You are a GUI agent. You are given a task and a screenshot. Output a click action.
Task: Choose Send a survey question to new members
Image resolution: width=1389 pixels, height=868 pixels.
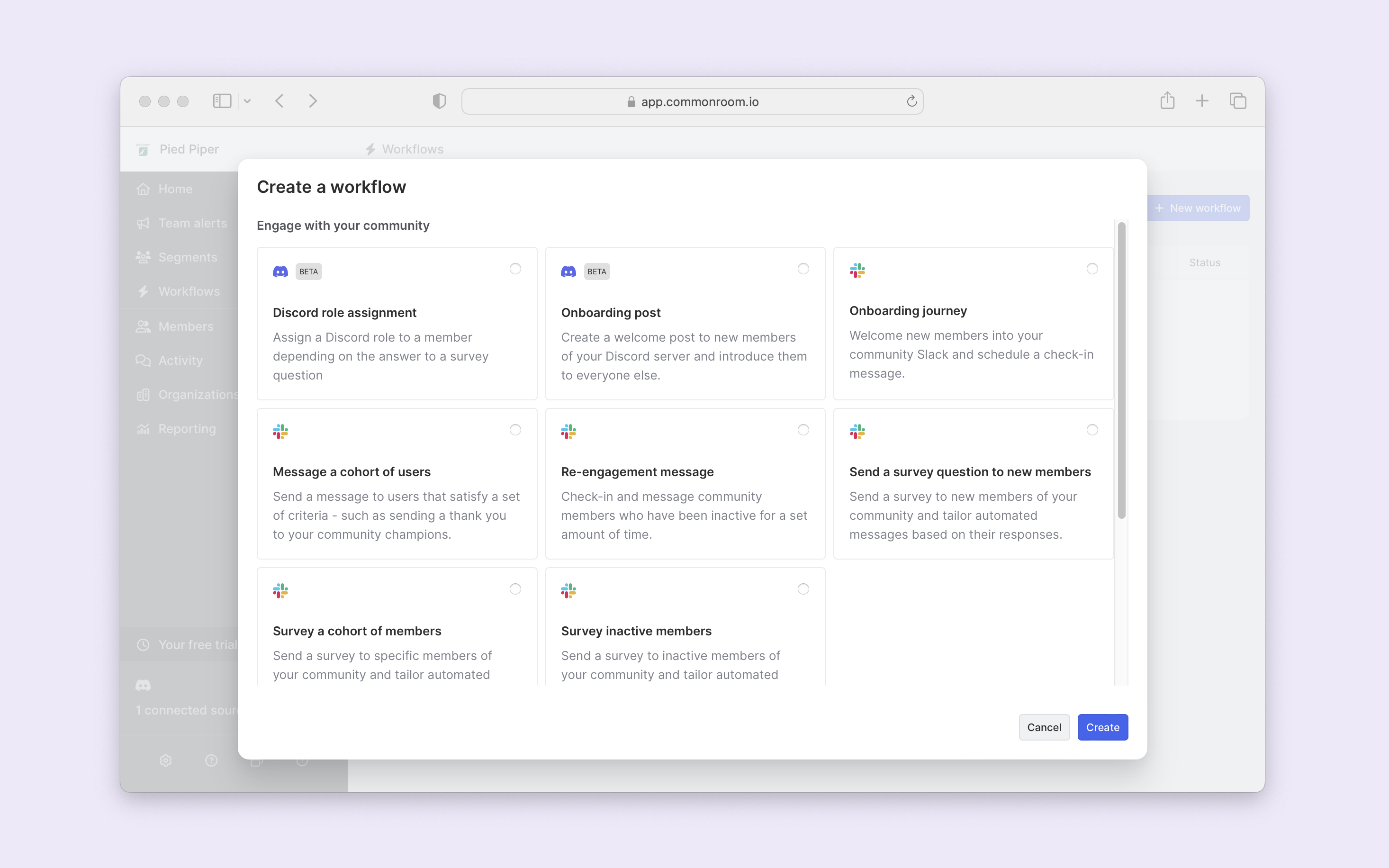coord(1091,430)
